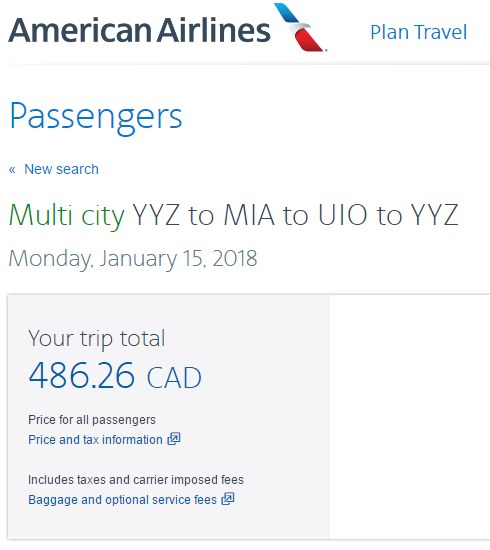Click the Passengers page heading

(x=96, y=117)
